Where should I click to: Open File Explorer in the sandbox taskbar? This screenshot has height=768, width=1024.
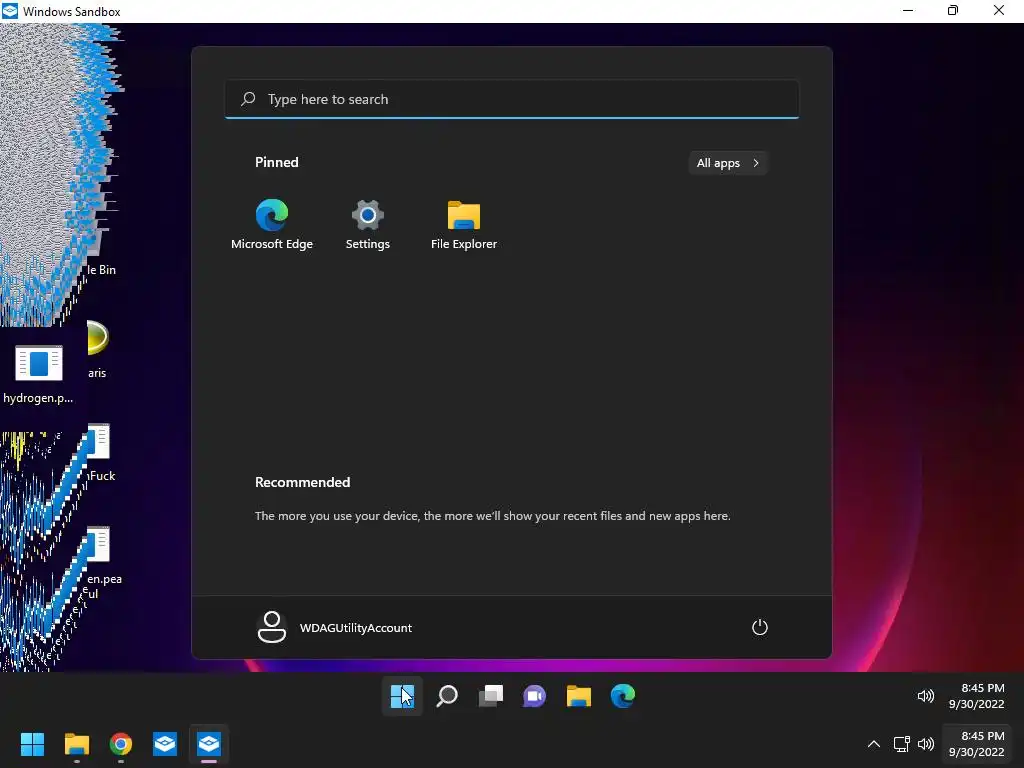click(x=579, y=696)
